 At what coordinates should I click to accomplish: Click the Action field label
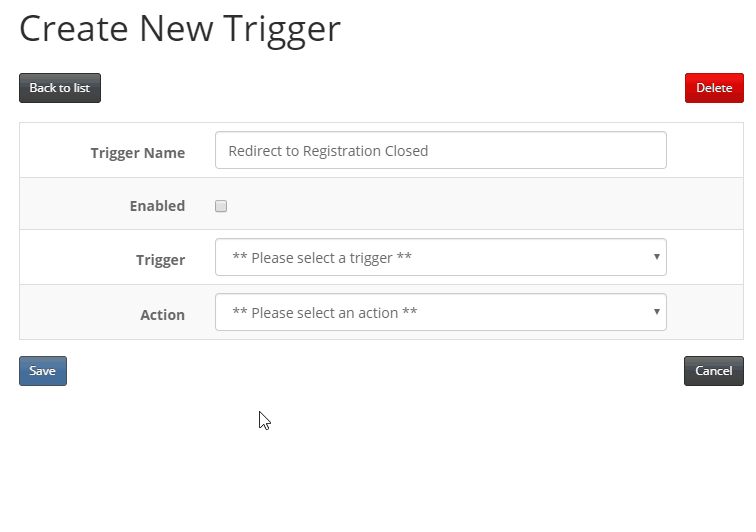coord(162,315)
